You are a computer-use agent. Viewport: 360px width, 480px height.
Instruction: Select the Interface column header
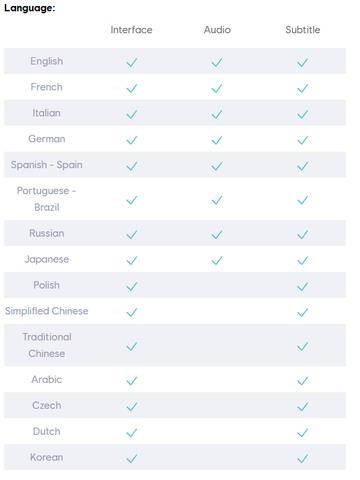pyautogui.click(x=131, y=30)
